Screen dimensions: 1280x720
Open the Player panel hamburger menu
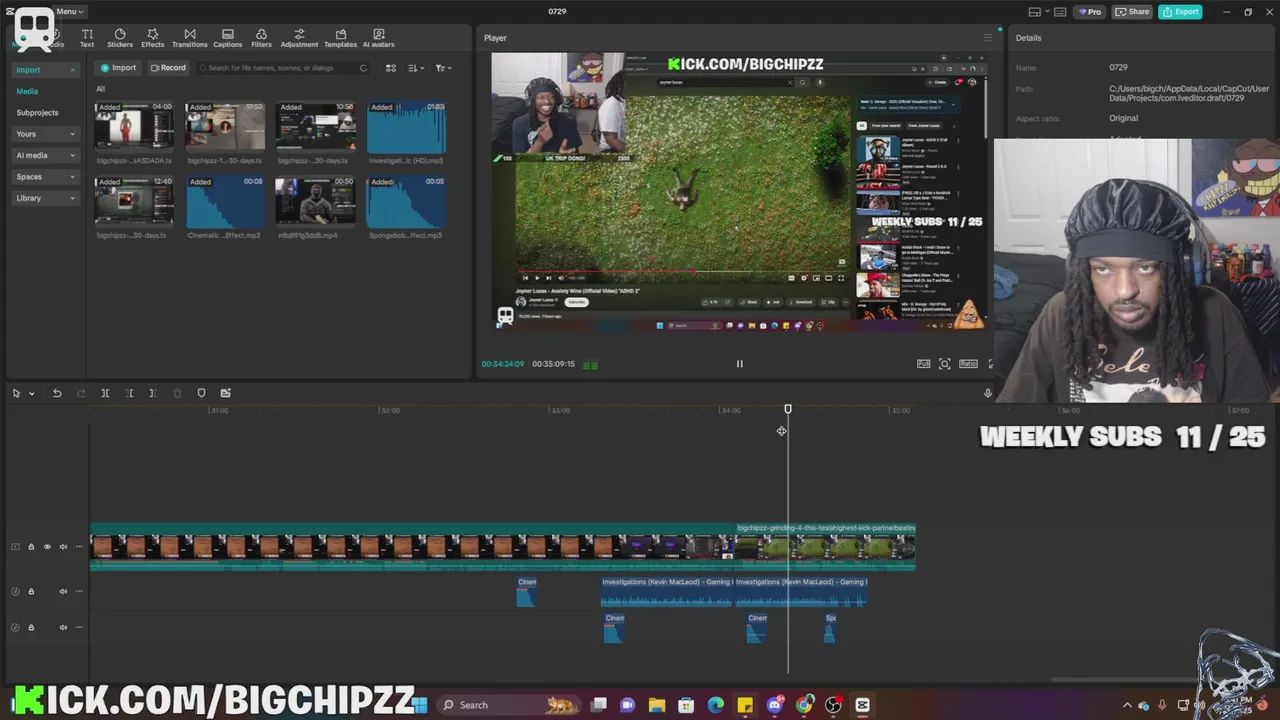[x=988, y=38]
